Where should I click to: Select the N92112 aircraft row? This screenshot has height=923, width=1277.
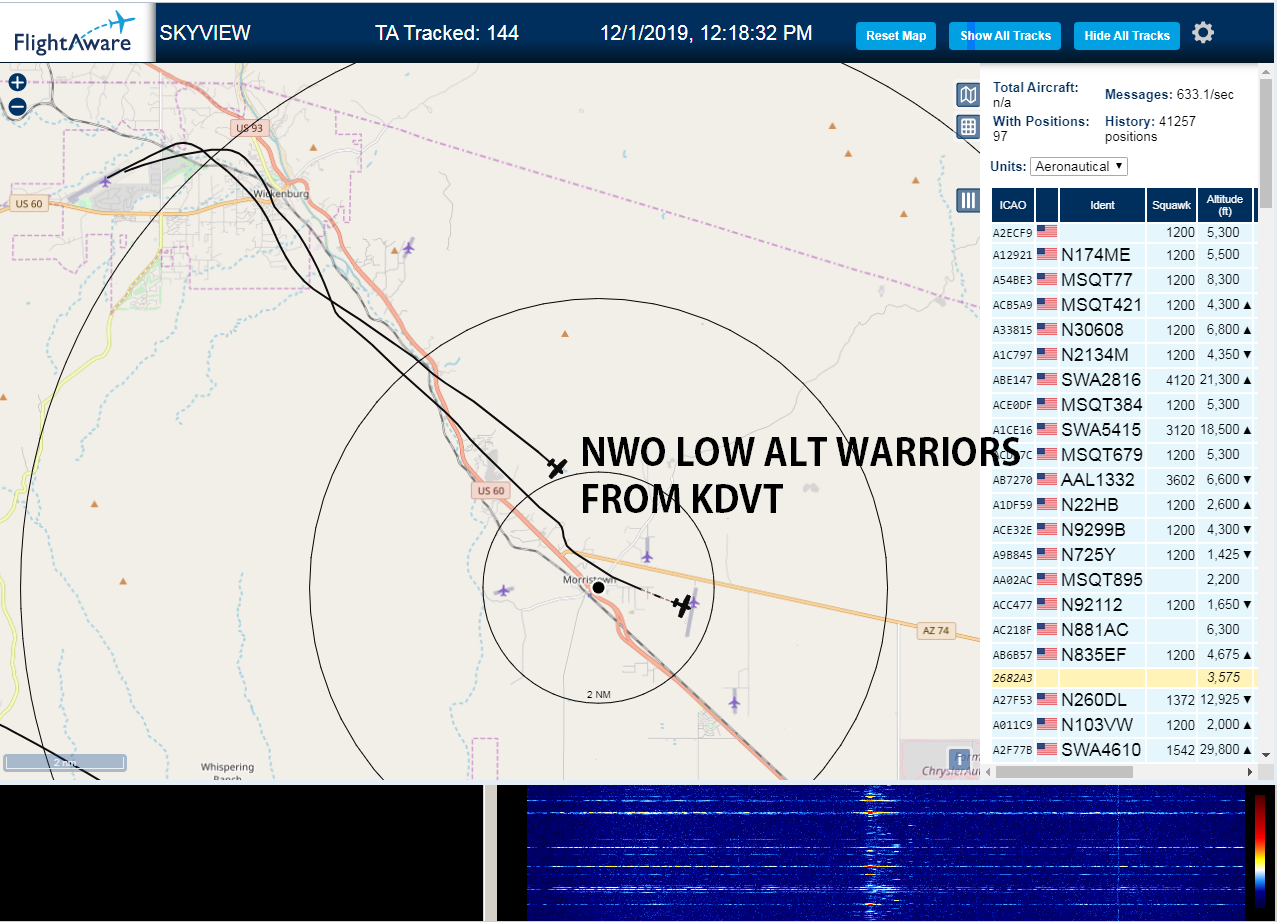click(x=1123, y=604)
